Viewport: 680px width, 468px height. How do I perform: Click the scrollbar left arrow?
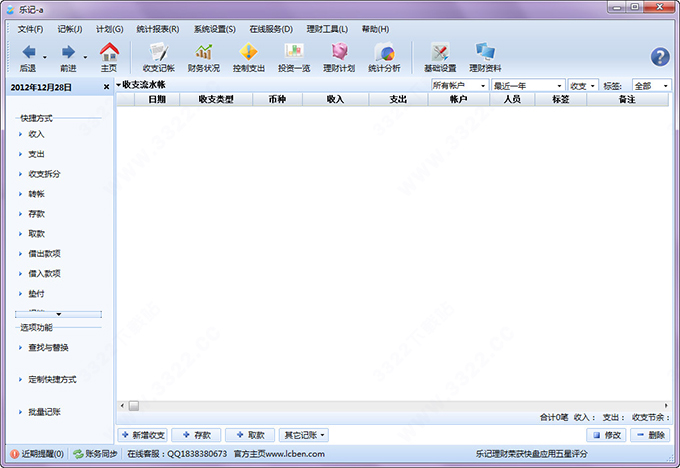[122, 406]
